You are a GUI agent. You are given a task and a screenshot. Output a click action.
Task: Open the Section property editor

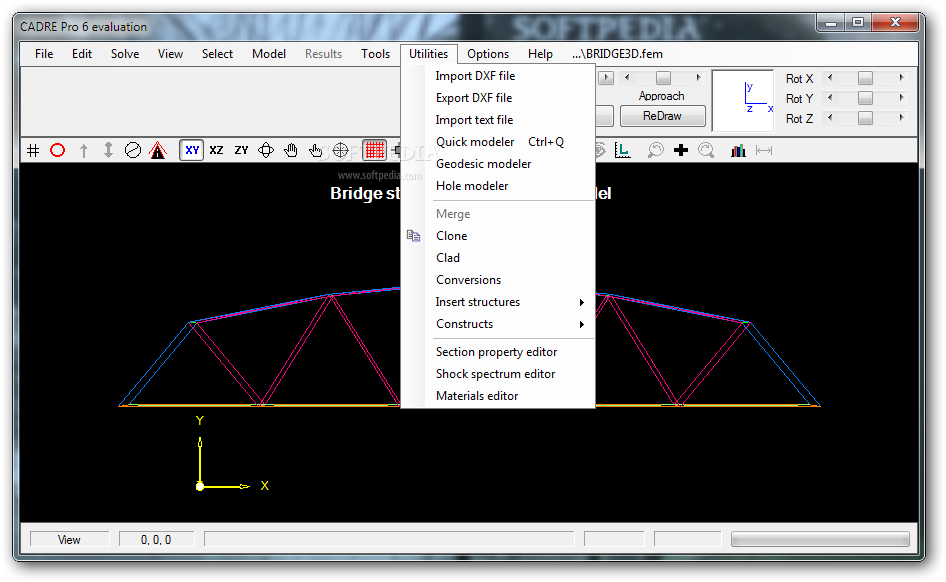pyautogui.click(x=496, y=352)
